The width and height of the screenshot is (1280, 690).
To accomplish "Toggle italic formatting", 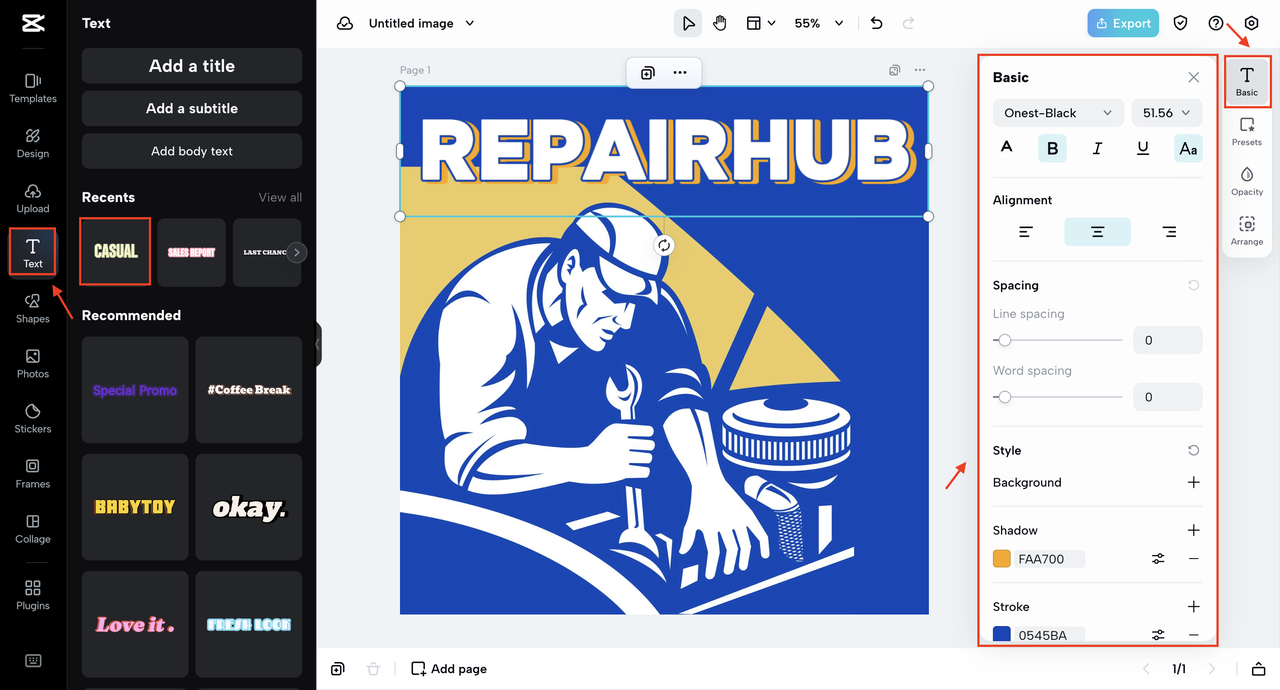I will (1097, 148).
